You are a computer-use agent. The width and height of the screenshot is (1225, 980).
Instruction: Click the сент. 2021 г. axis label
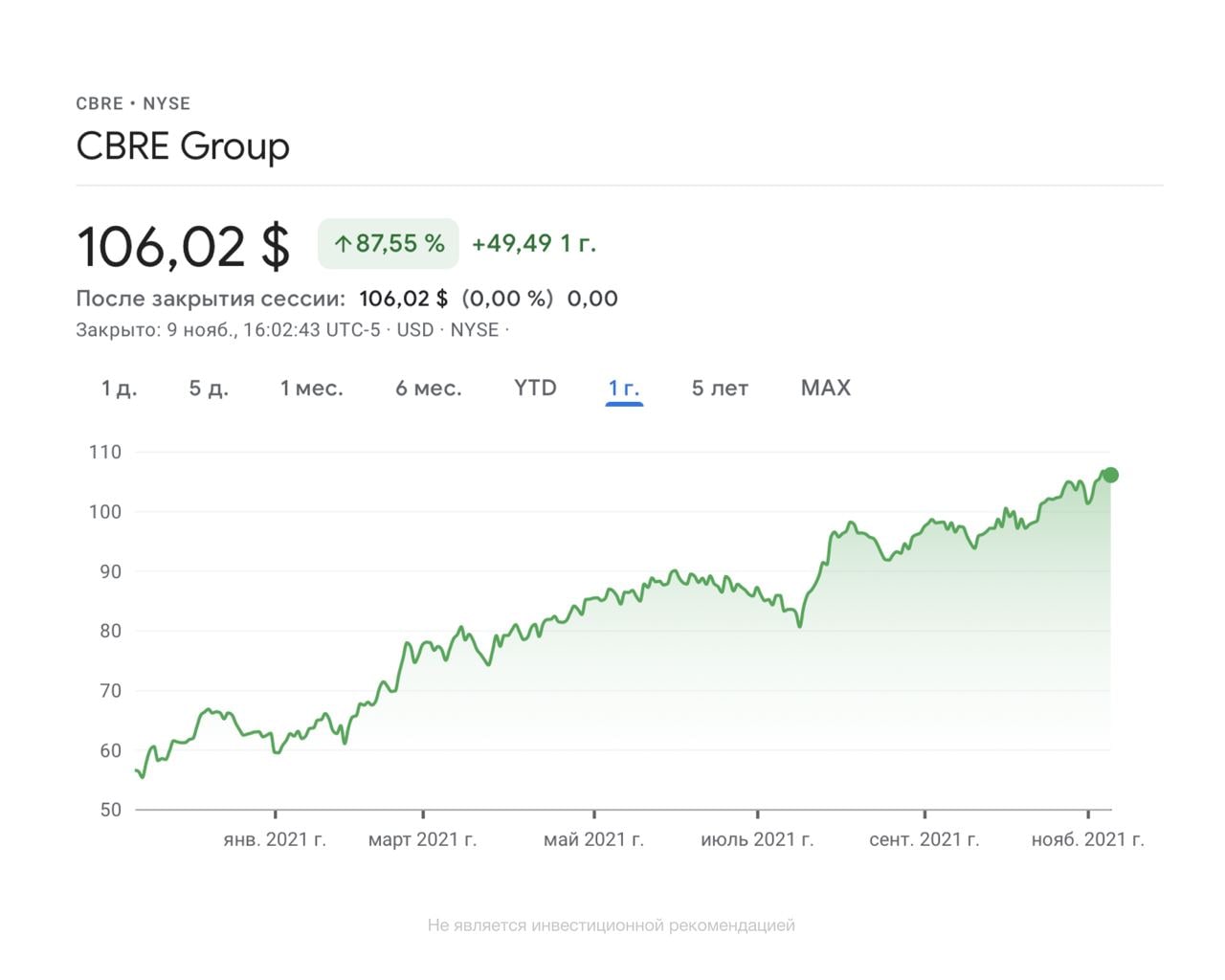tap(924, 839)
